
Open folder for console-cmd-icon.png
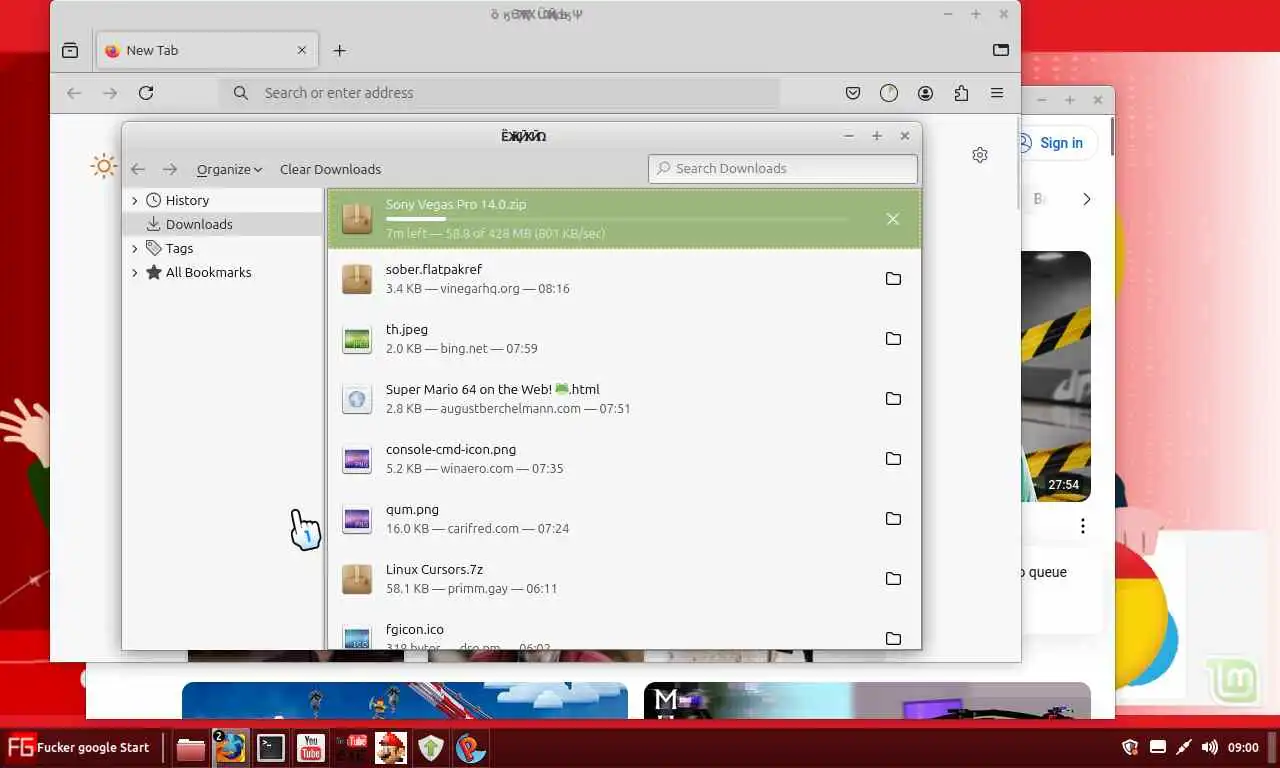pyautogui.click(x=893, y=459)
